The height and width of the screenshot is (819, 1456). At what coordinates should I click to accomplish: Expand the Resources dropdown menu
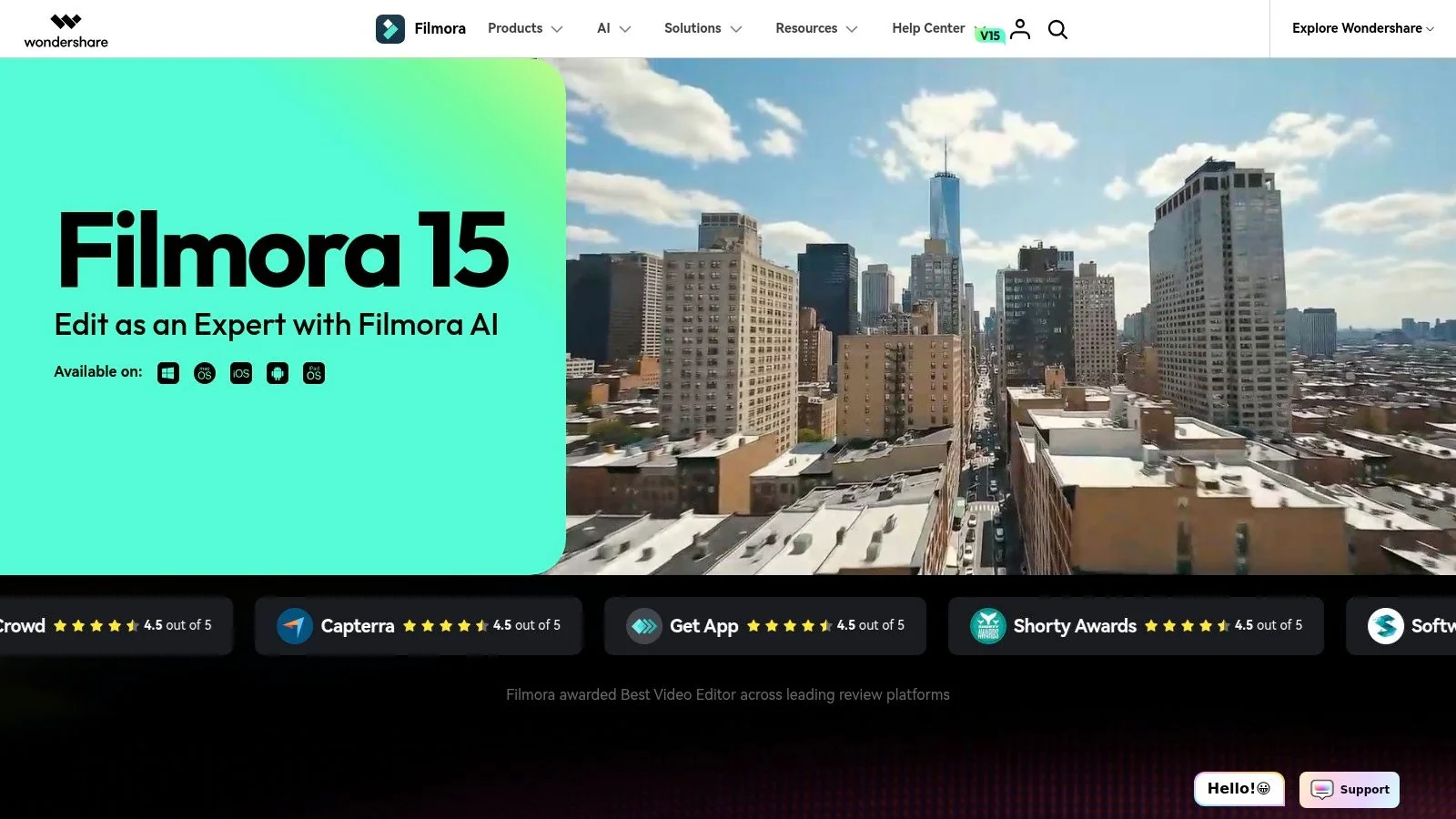point(816,28)
